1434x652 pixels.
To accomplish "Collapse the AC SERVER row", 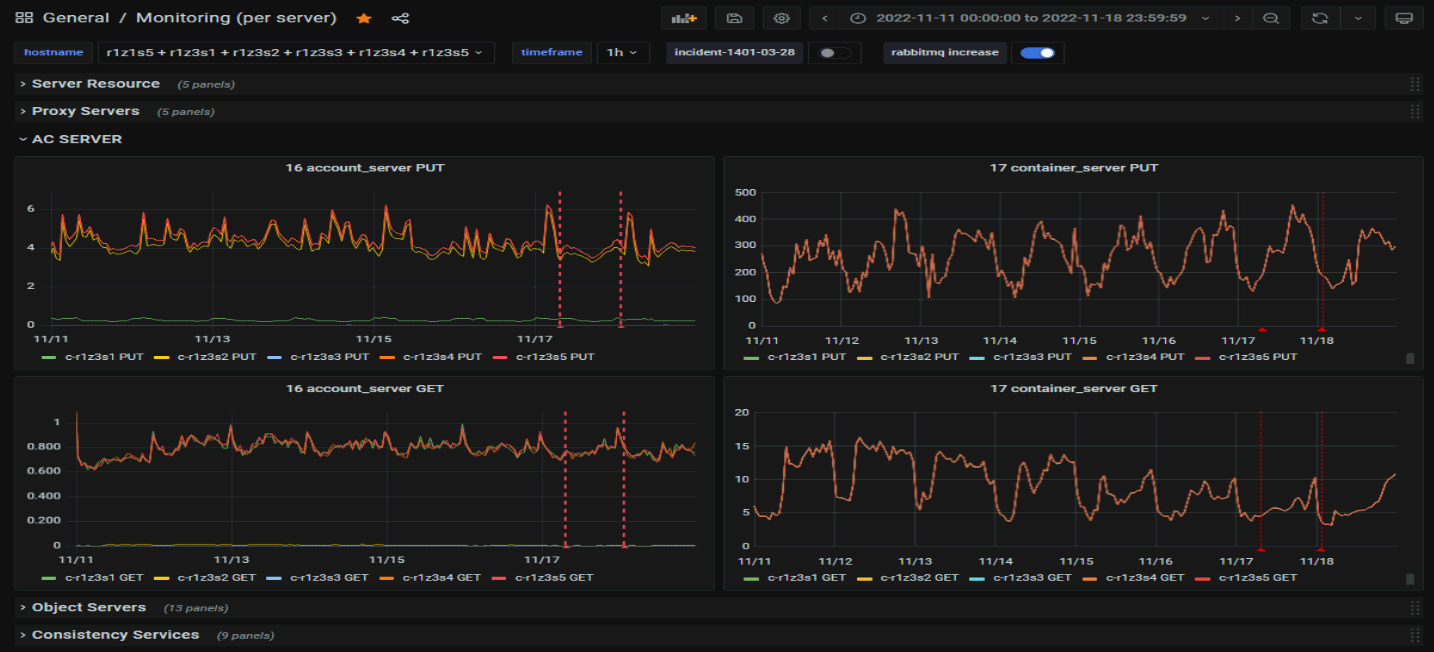I will [76, 139].
